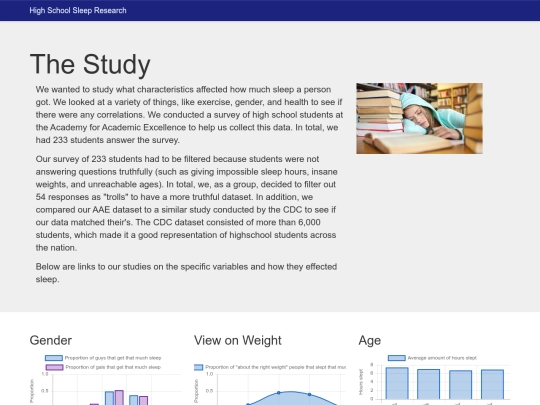This screenshot has height=405, width=540.
Task: Toggle the purple gals-proportion legend swatch
Action: click(x=54, y=367)
